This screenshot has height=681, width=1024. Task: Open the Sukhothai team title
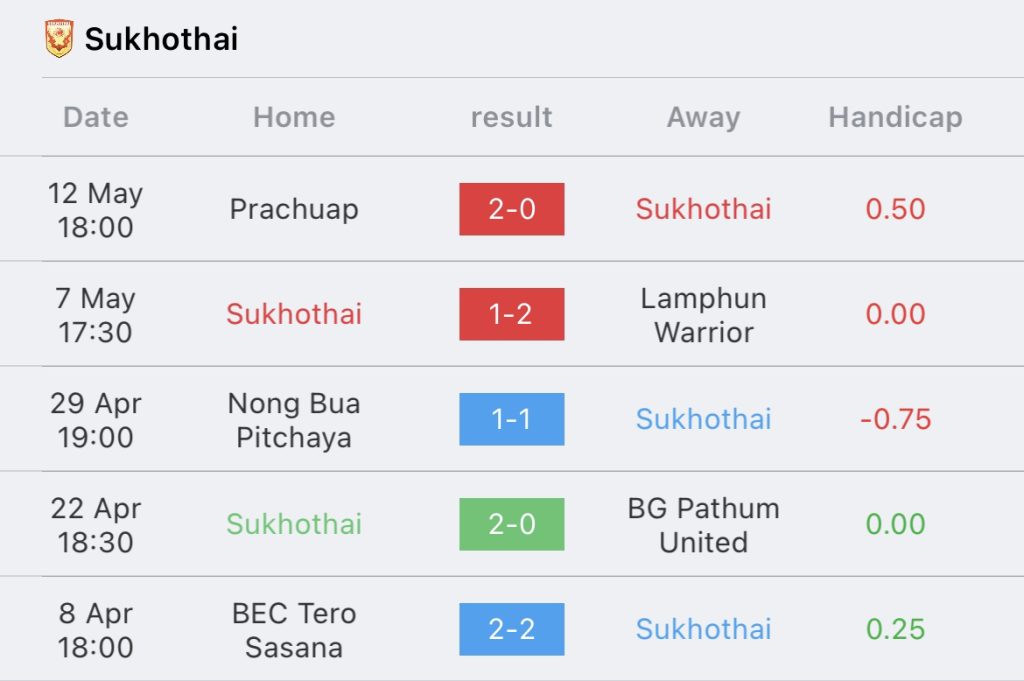tap(161, 39)
